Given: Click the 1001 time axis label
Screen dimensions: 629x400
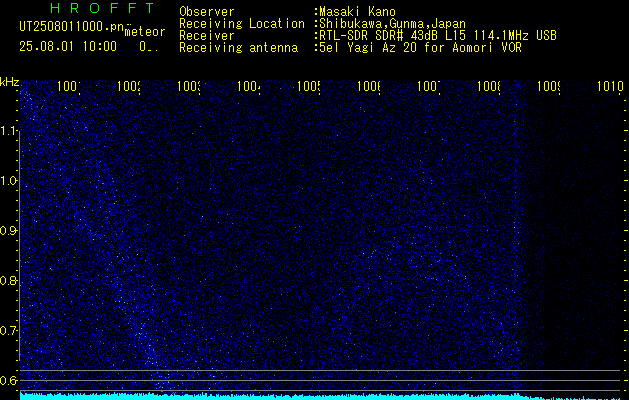Looking at the screenshot, I should pos(69,87).
